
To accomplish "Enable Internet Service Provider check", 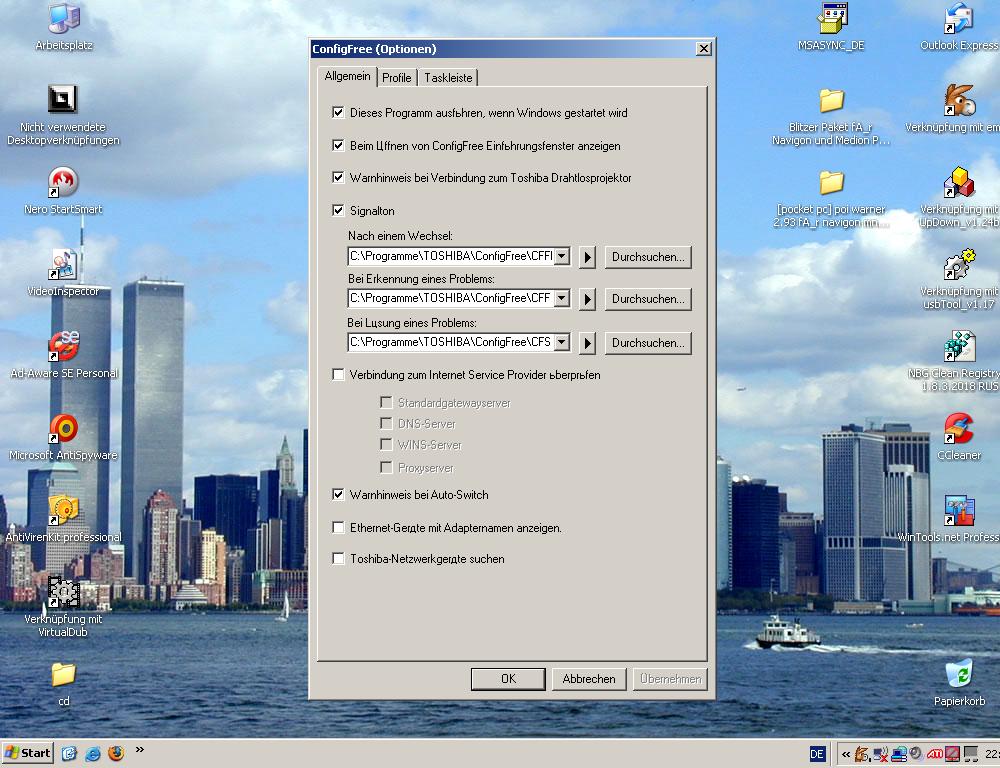I will (339, 374).
